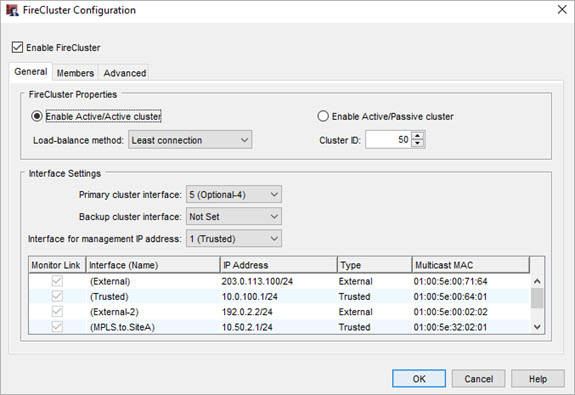Click the interface table scroll up arrow

point(537,281)
